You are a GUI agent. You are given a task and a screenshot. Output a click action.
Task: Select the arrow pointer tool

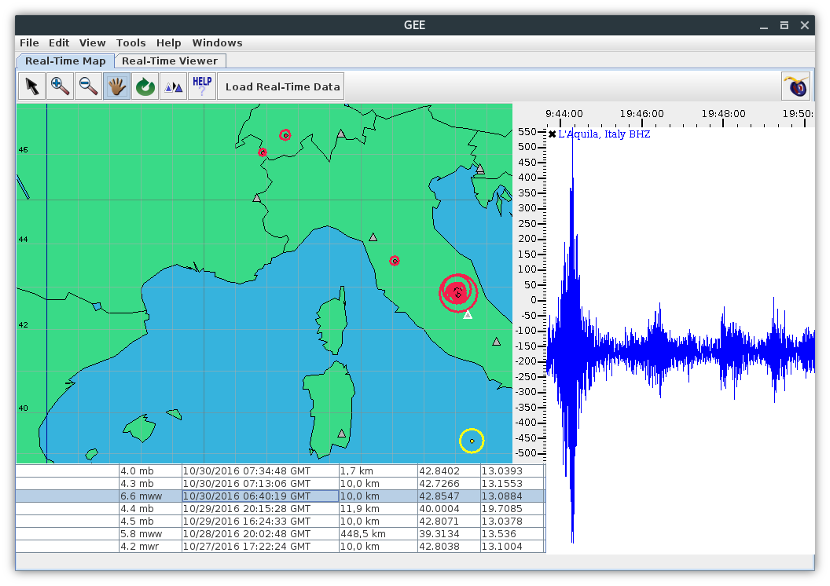pos(32,86)
